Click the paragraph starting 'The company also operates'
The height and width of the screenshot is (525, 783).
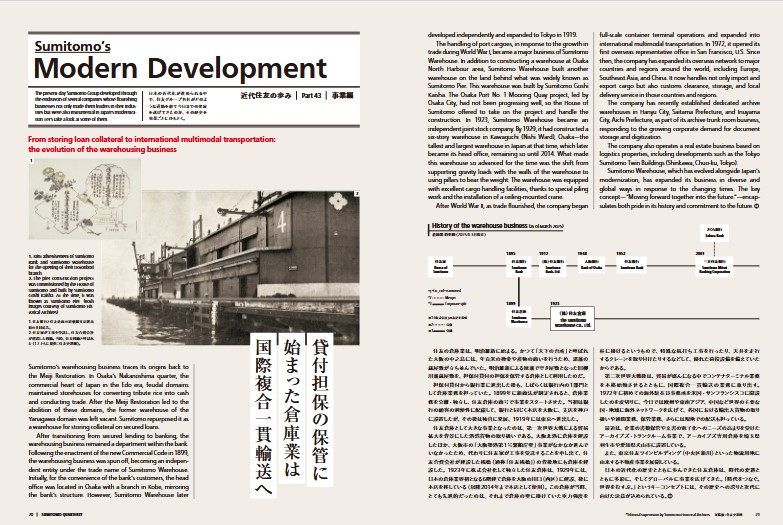tap(680, 154)
